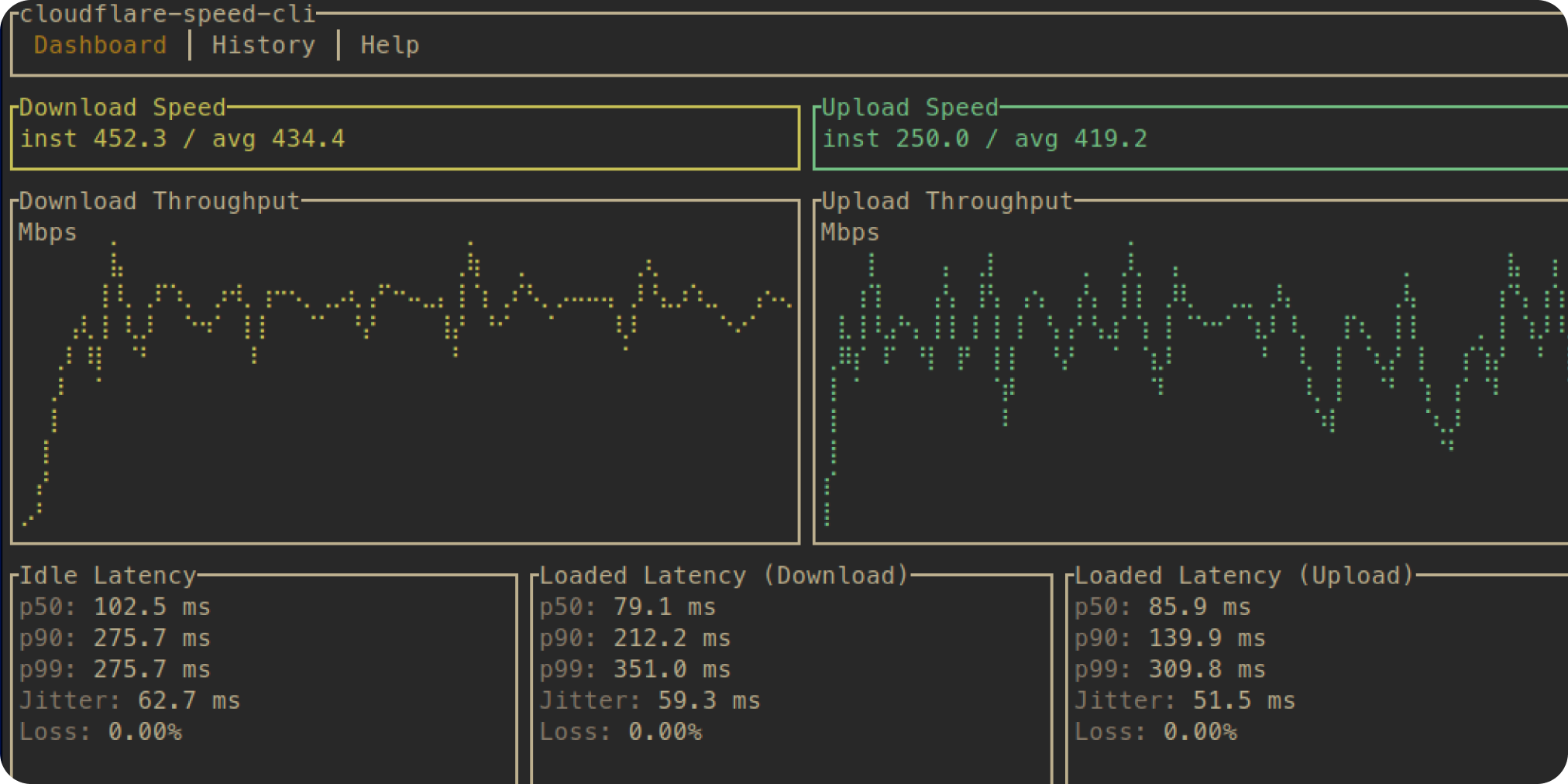This screenshot has width=1568, height=784.
Task: Open the History tab
Action: click(x=263, y=45)
